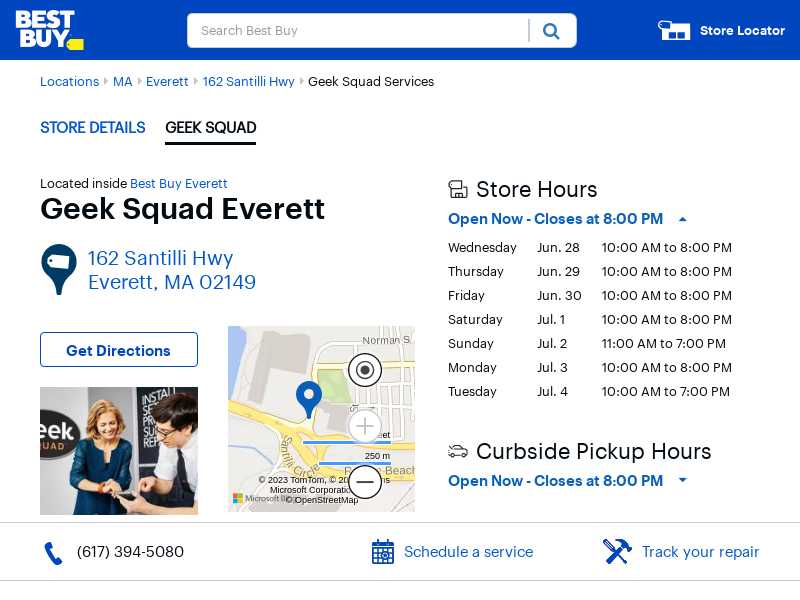Click the calendar schedule icon
Viewport: 800px width, 600px height.
click(x=383, y=552)
